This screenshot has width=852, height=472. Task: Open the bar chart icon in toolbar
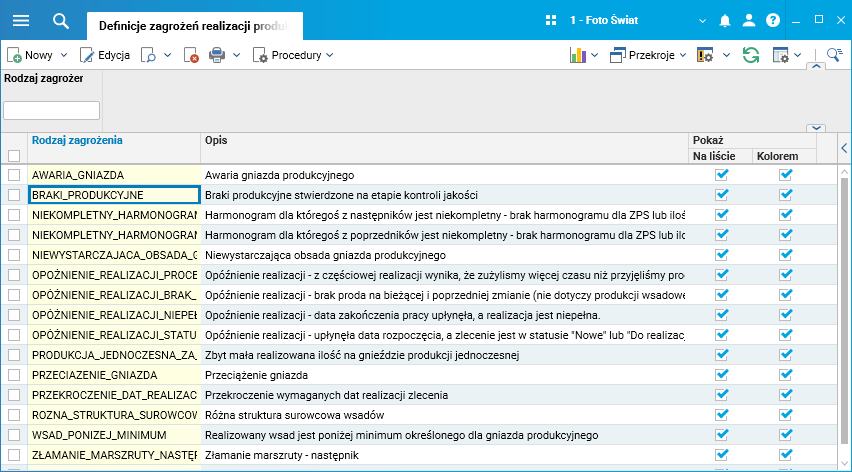(x=577, y=55)
